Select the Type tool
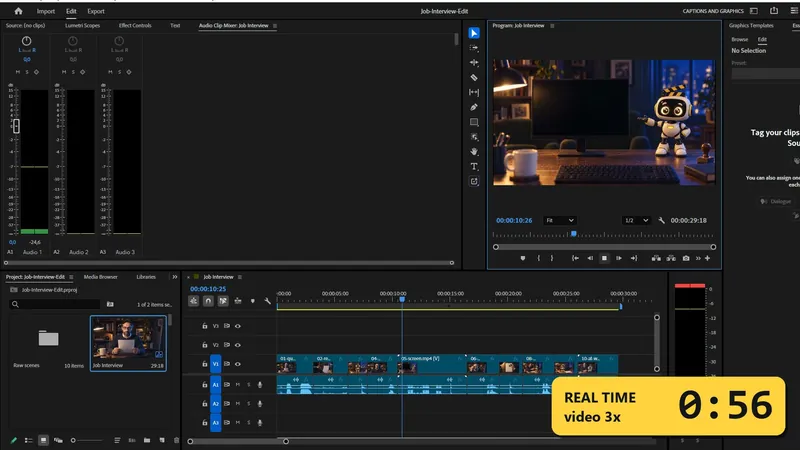This screenshot has height=450, width=800. pyautogui.click(x=474, y=166)
